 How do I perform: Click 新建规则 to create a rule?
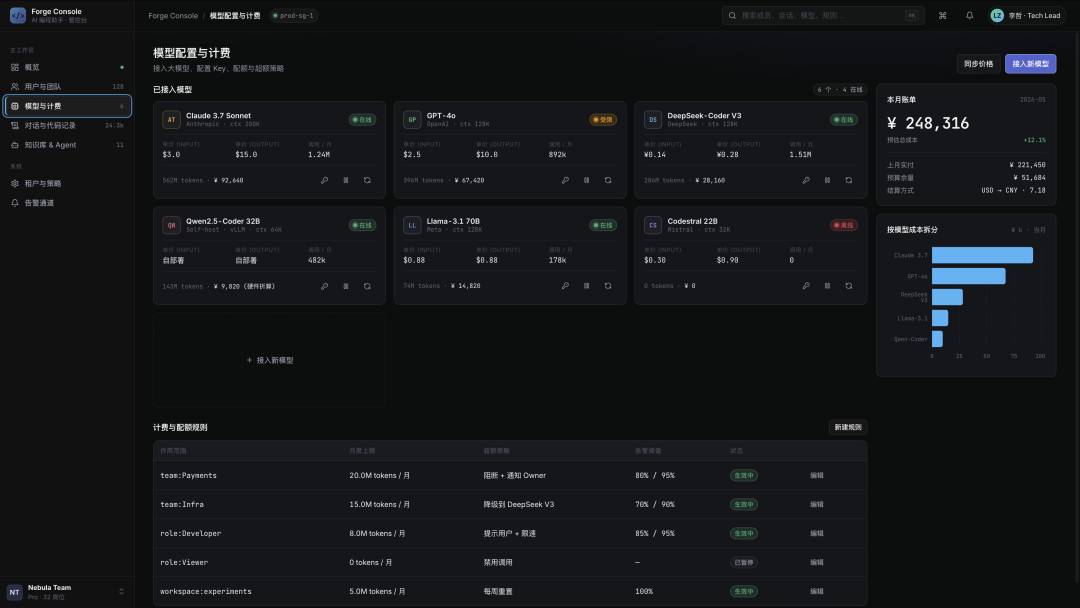click(848, 428)
